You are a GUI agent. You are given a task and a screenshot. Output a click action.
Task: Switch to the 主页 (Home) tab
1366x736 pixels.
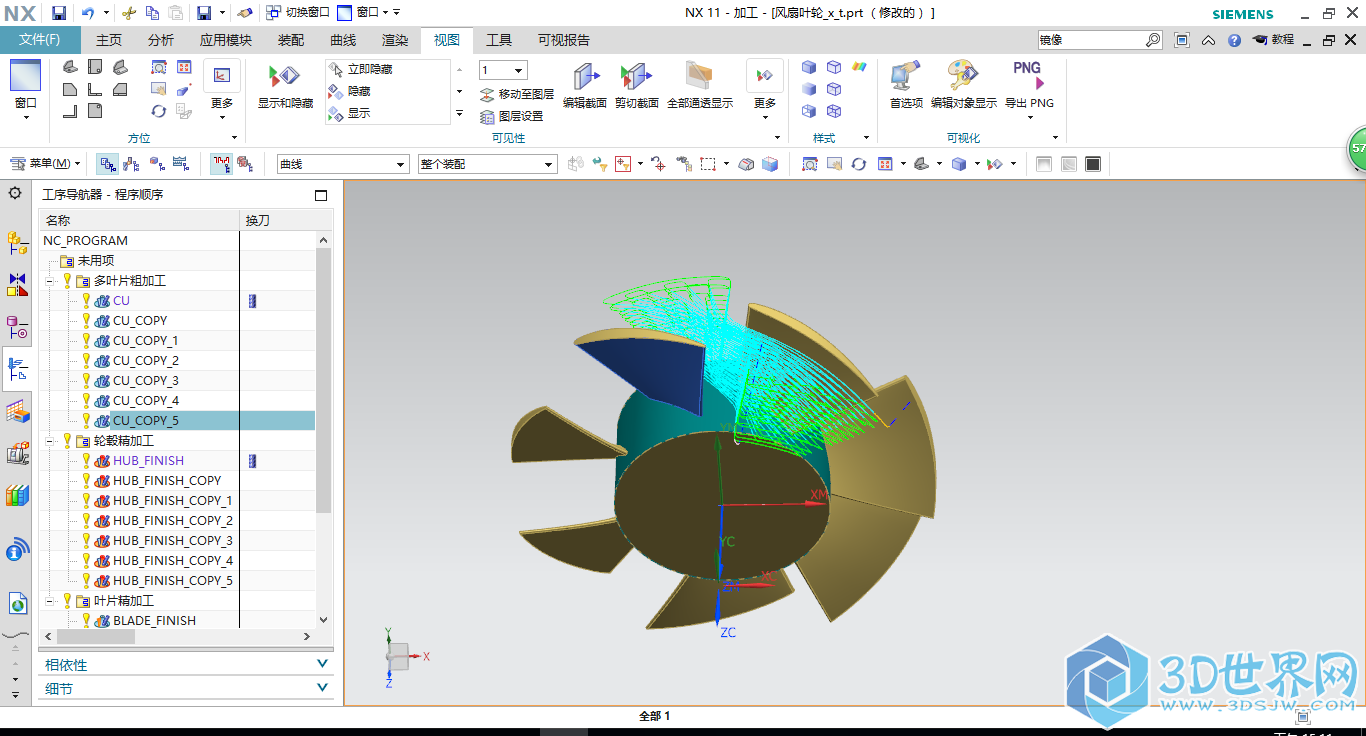[108, 40]
